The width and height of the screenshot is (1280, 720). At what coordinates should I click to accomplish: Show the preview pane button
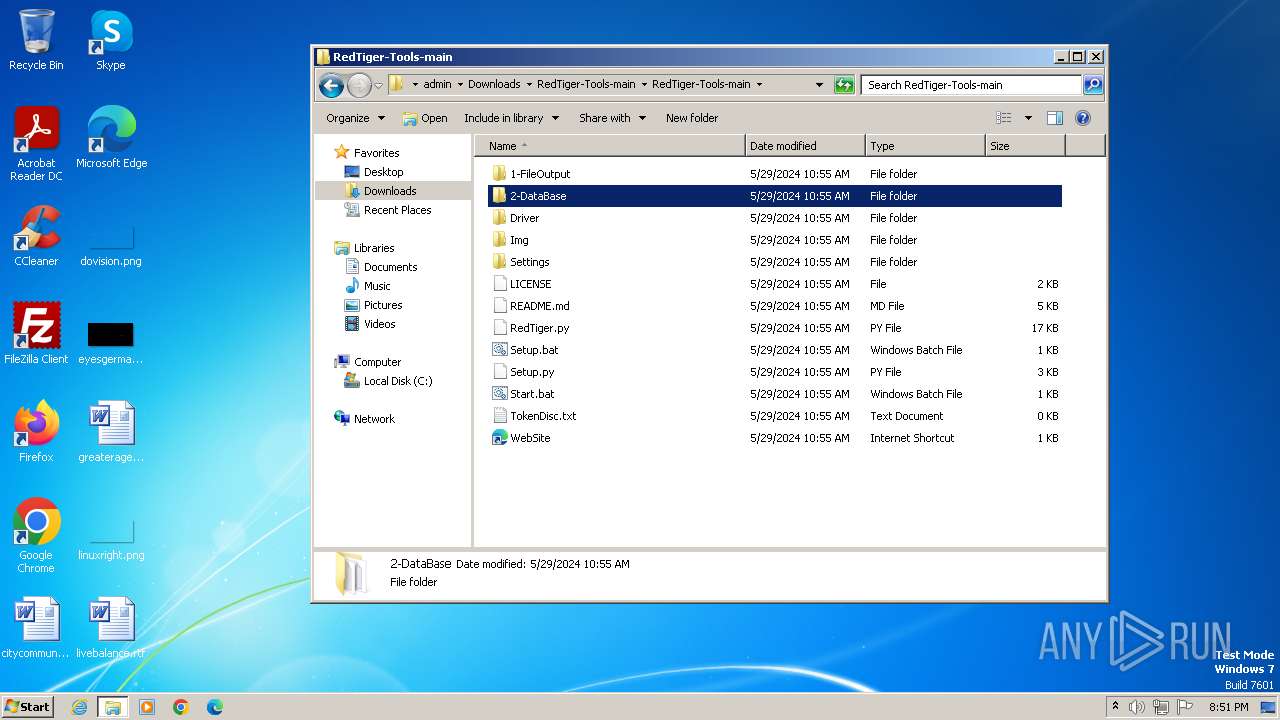click(1054, 118)
